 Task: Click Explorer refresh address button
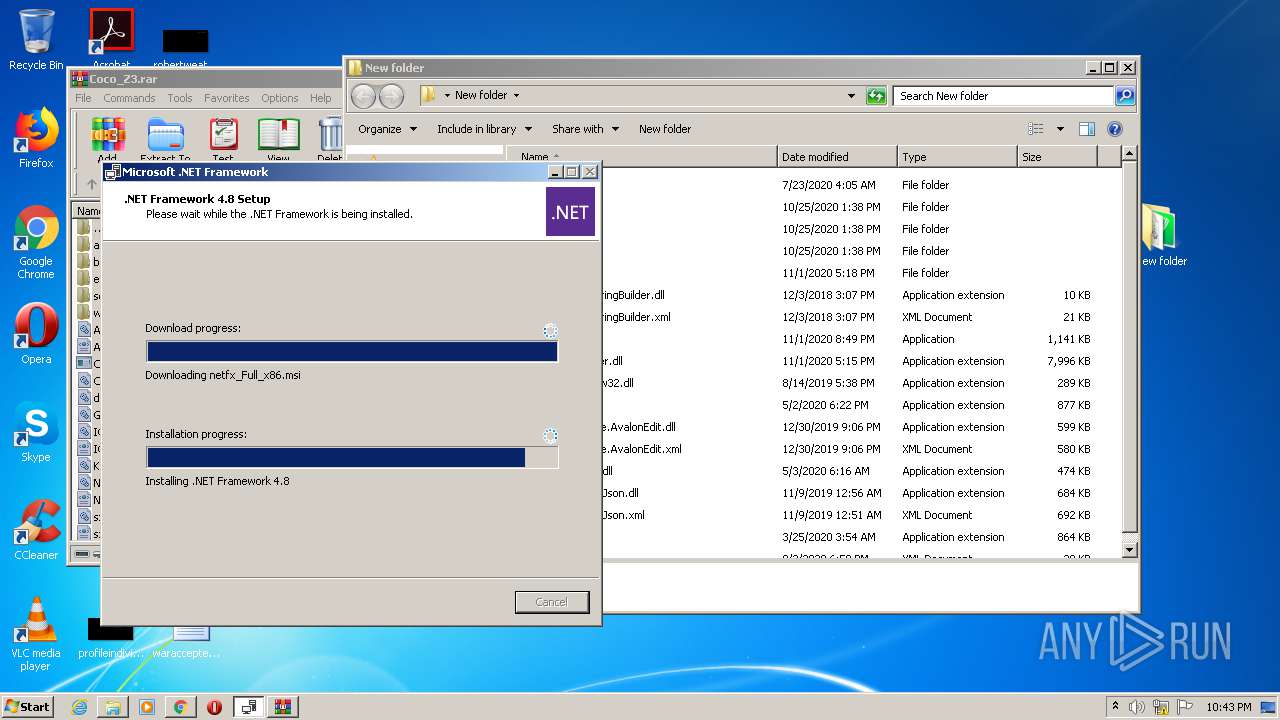[876, 96]
